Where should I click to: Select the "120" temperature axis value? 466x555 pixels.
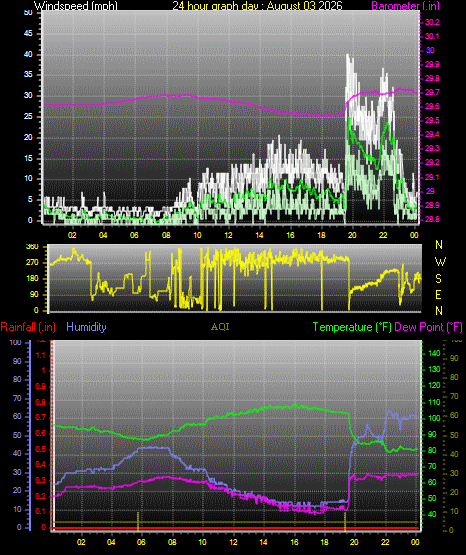pyautogui.click(x=434, y=385)
